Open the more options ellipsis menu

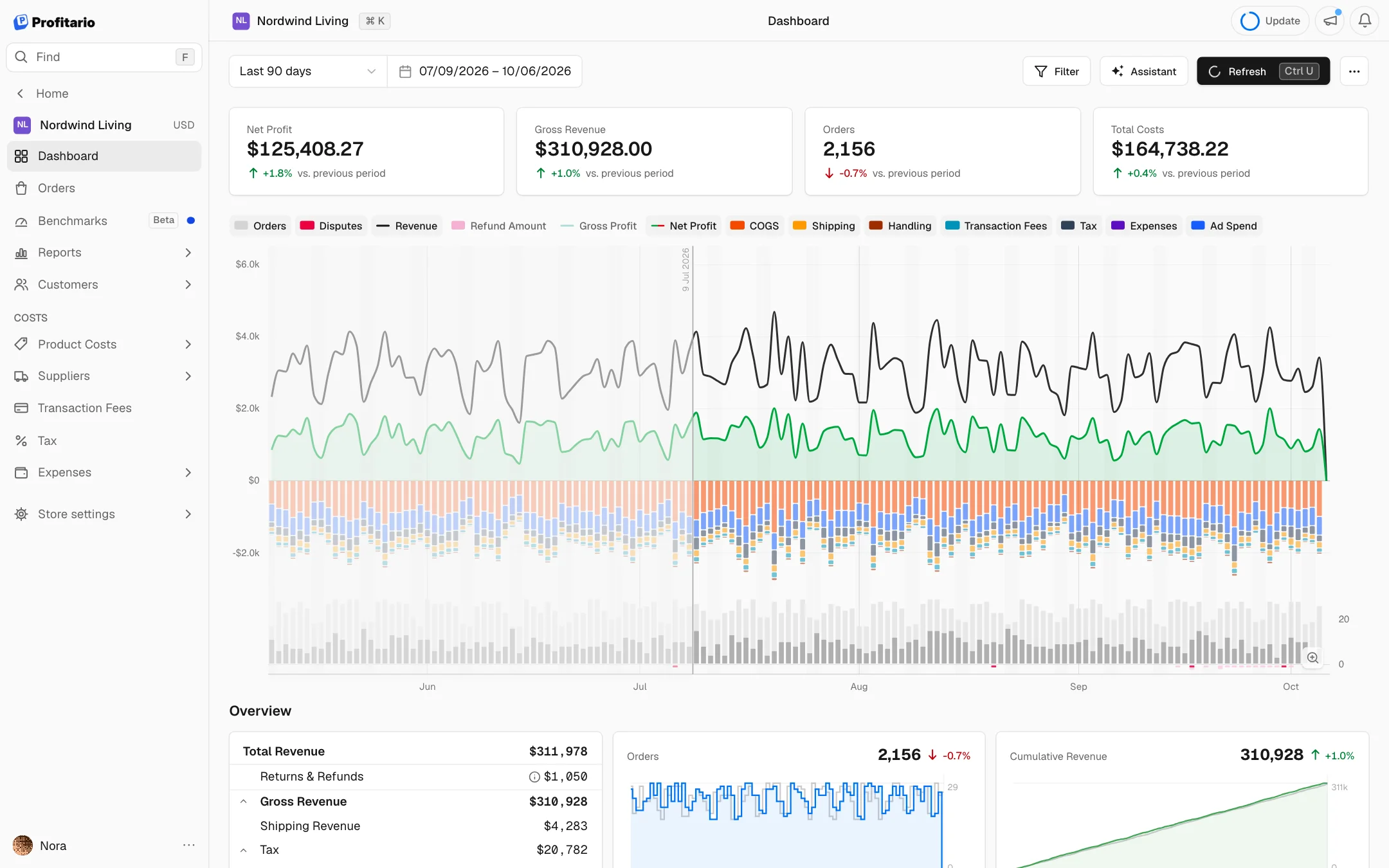click(x=1354, y=71)
